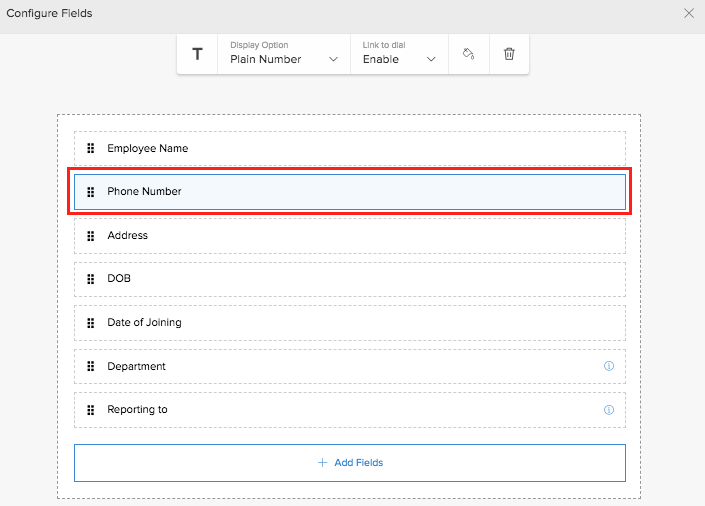The width and height of the screenshot is (705, 506).
Task: Click the Reporting to info icon
Action: [609, 410]
